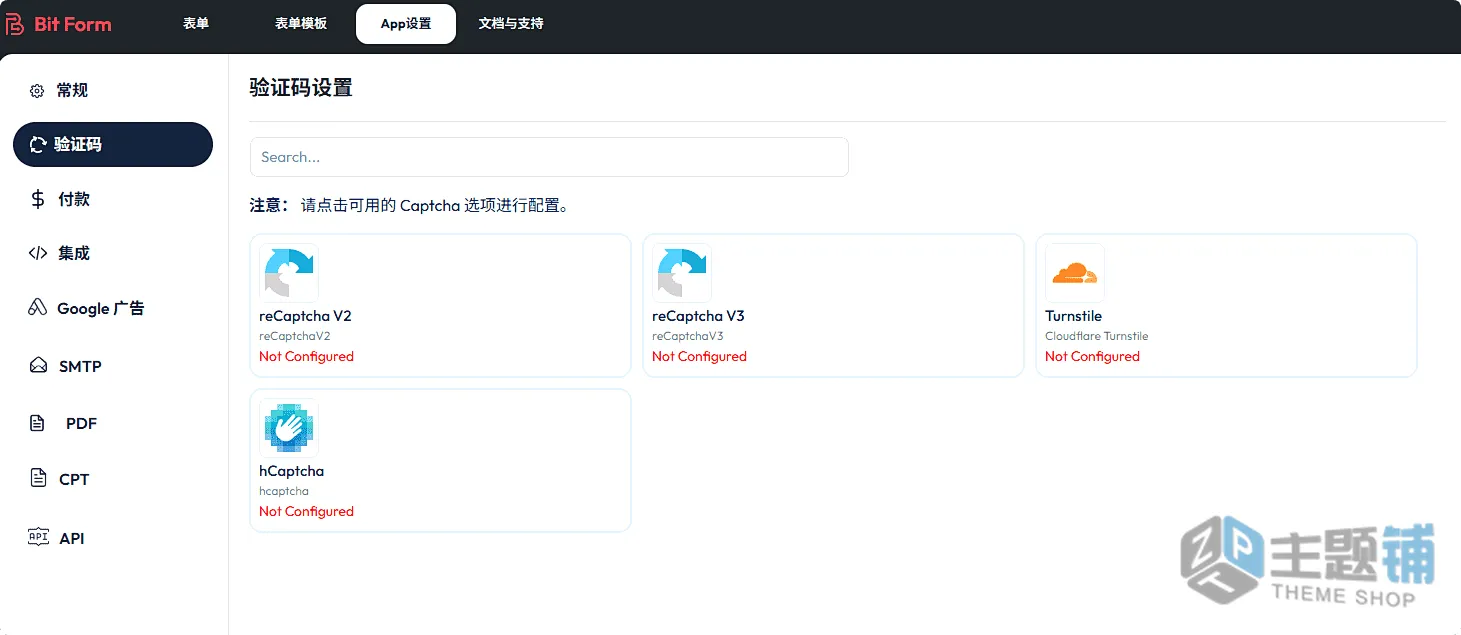Click the reCaptcha V2 logo
1461x635 pixels.
click(289, 273)
